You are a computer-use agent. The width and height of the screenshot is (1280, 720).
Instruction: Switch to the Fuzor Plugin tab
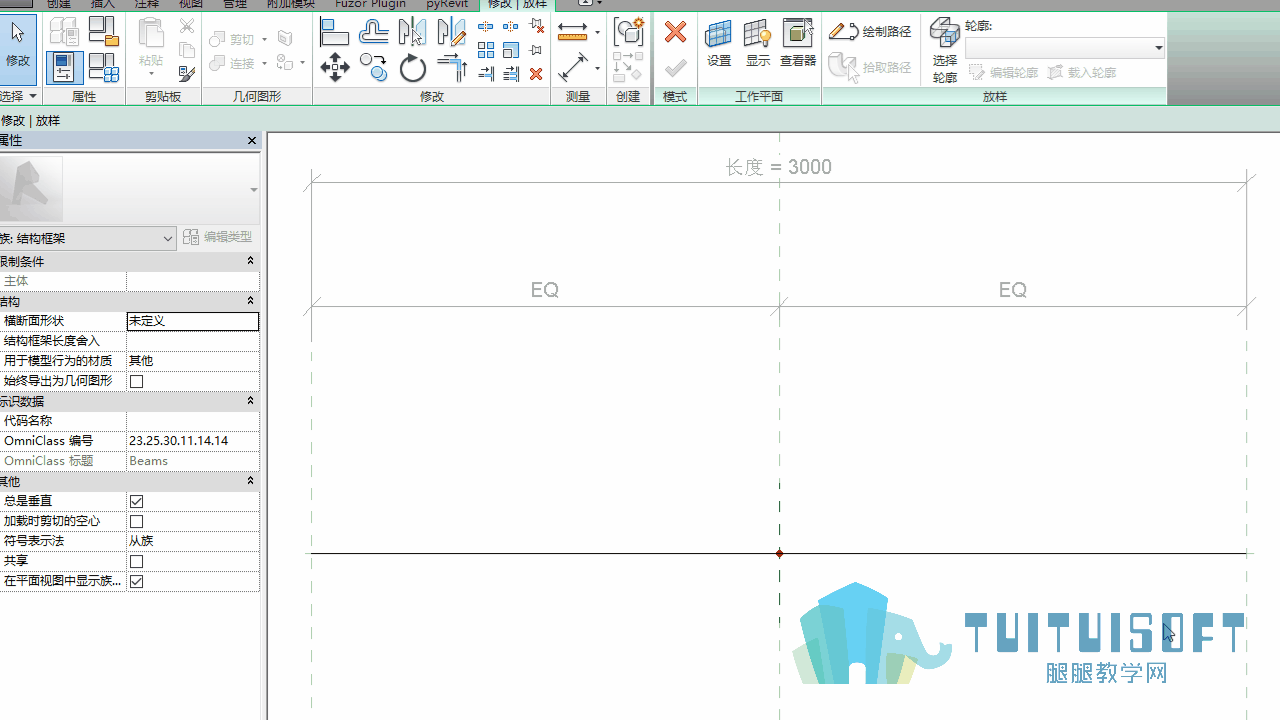coord(371,4)
